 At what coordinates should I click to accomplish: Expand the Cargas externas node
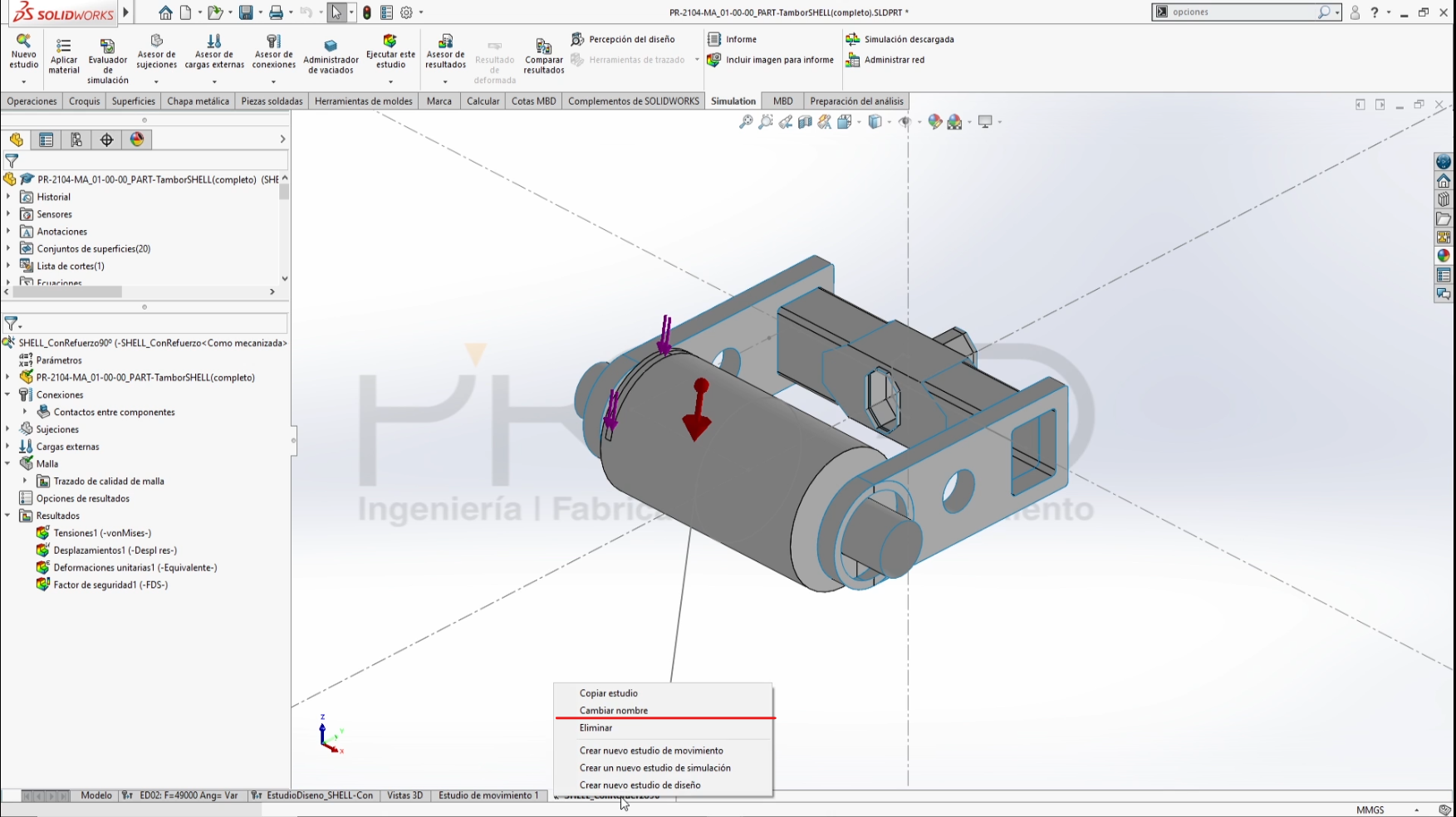point(7,447)
